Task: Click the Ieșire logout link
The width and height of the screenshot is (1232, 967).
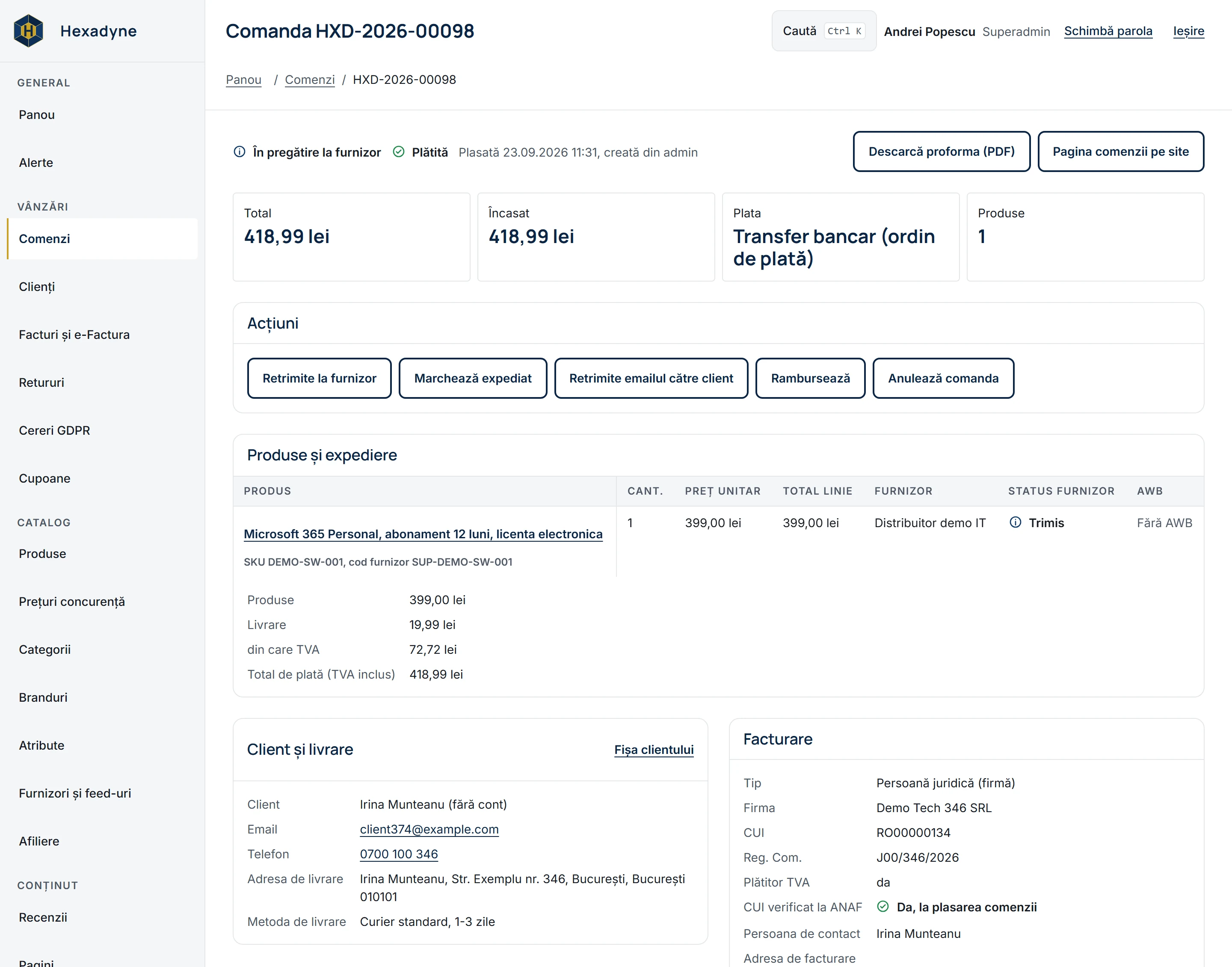Action: (1188, 31)
